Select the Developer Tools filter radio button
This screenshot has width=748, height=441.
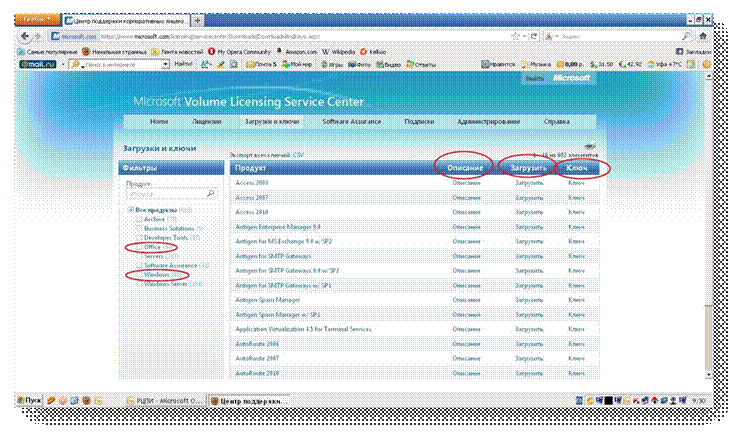point(139,237)
